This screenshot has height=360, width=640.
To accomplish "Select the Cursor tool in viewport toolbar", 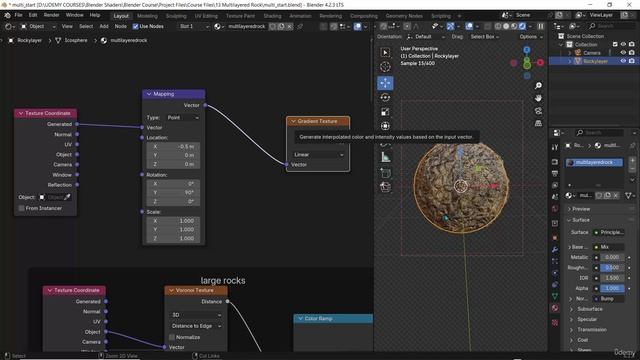I will (x=385, y=67).
